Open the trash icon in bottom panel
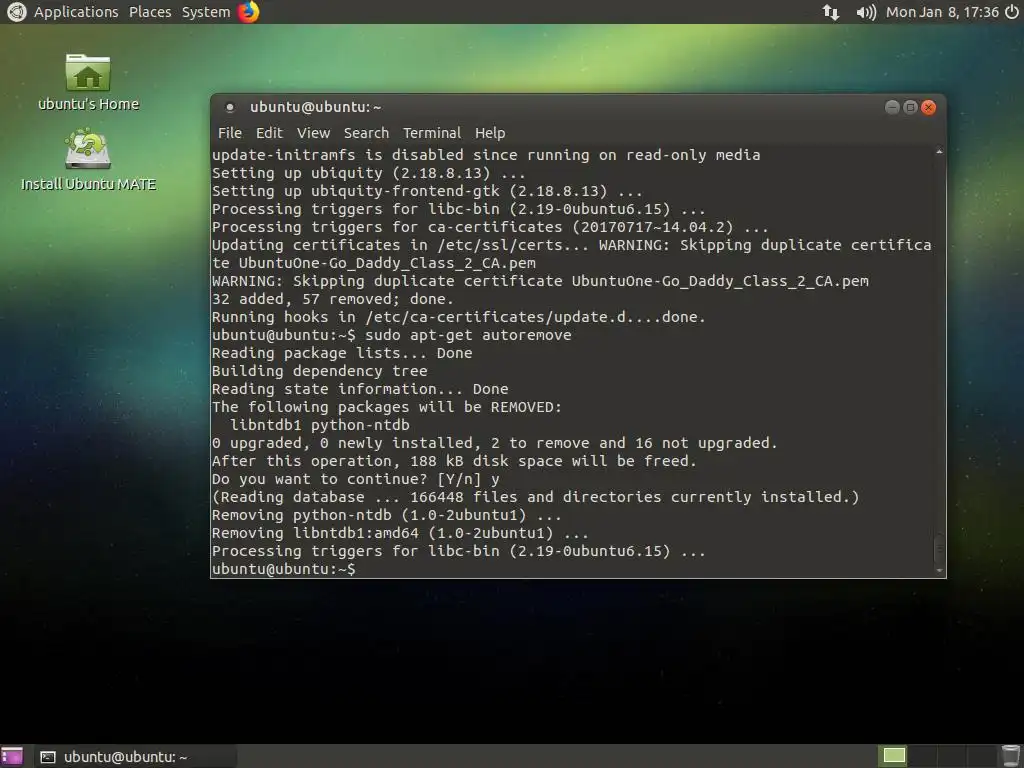The image size is (1024, 768). tap(1011, 756)
